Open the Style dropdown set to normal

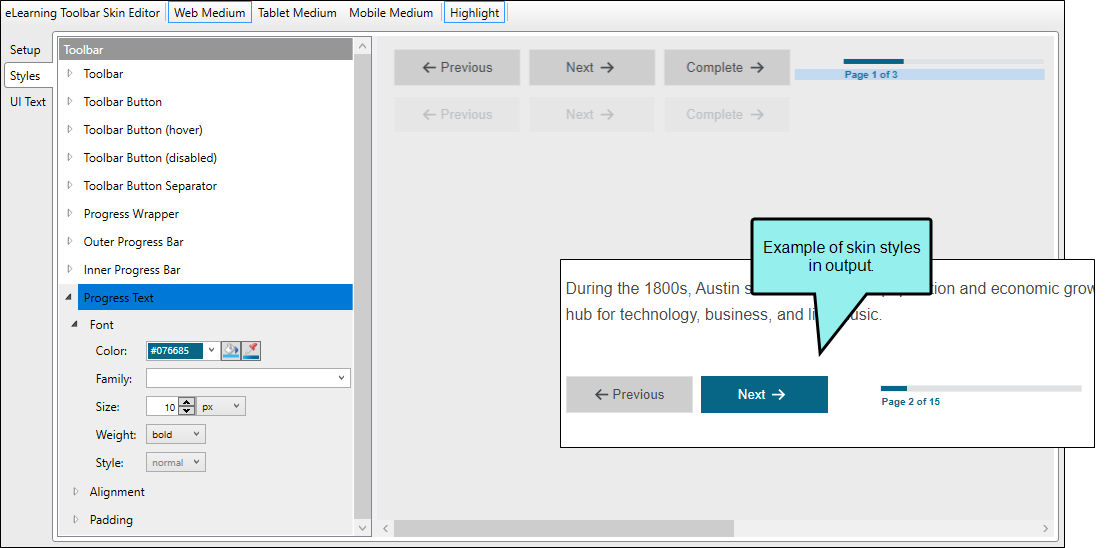click(x=176, y=463)
